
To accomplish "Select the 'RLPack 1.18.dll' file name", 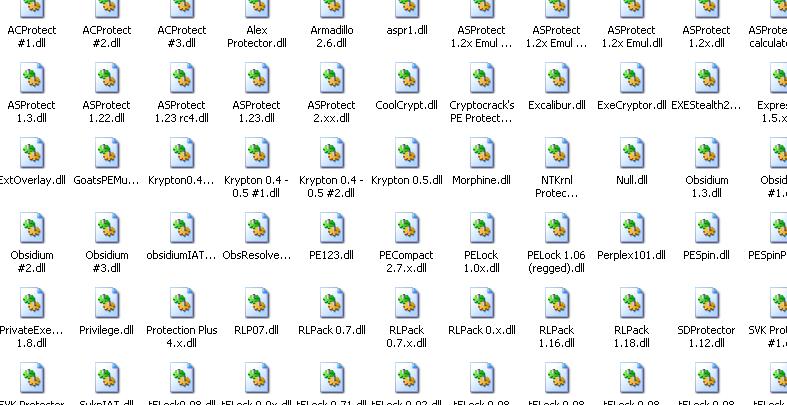I will click(632, 337).
